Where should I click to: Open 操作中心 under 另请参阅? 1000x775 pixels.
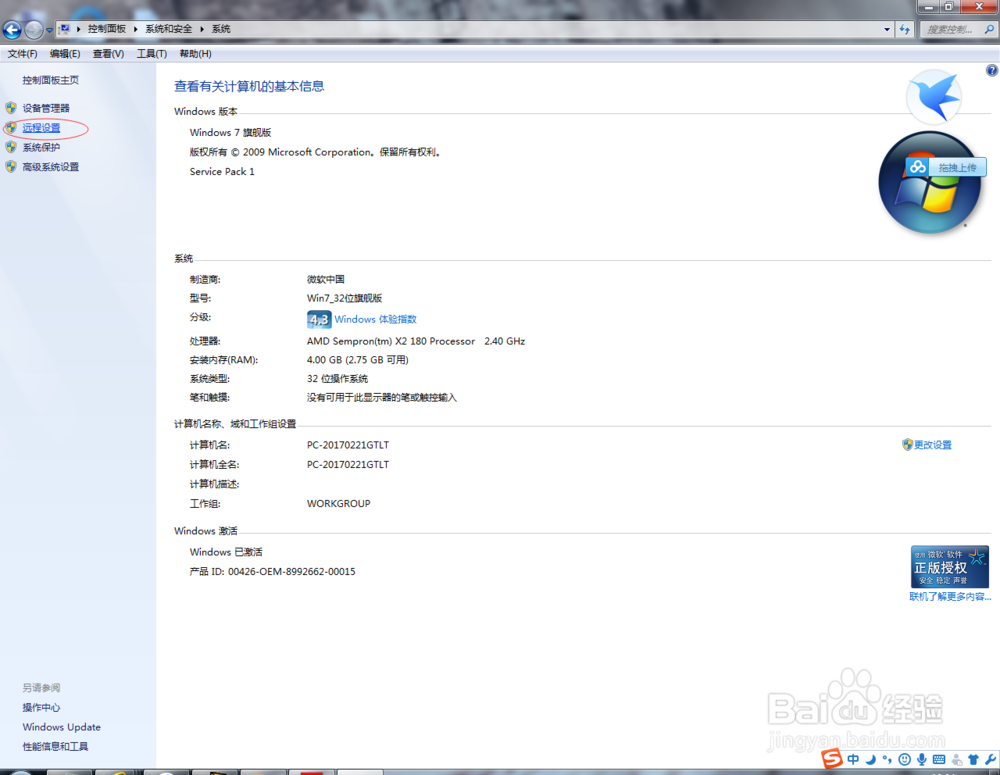41,707
